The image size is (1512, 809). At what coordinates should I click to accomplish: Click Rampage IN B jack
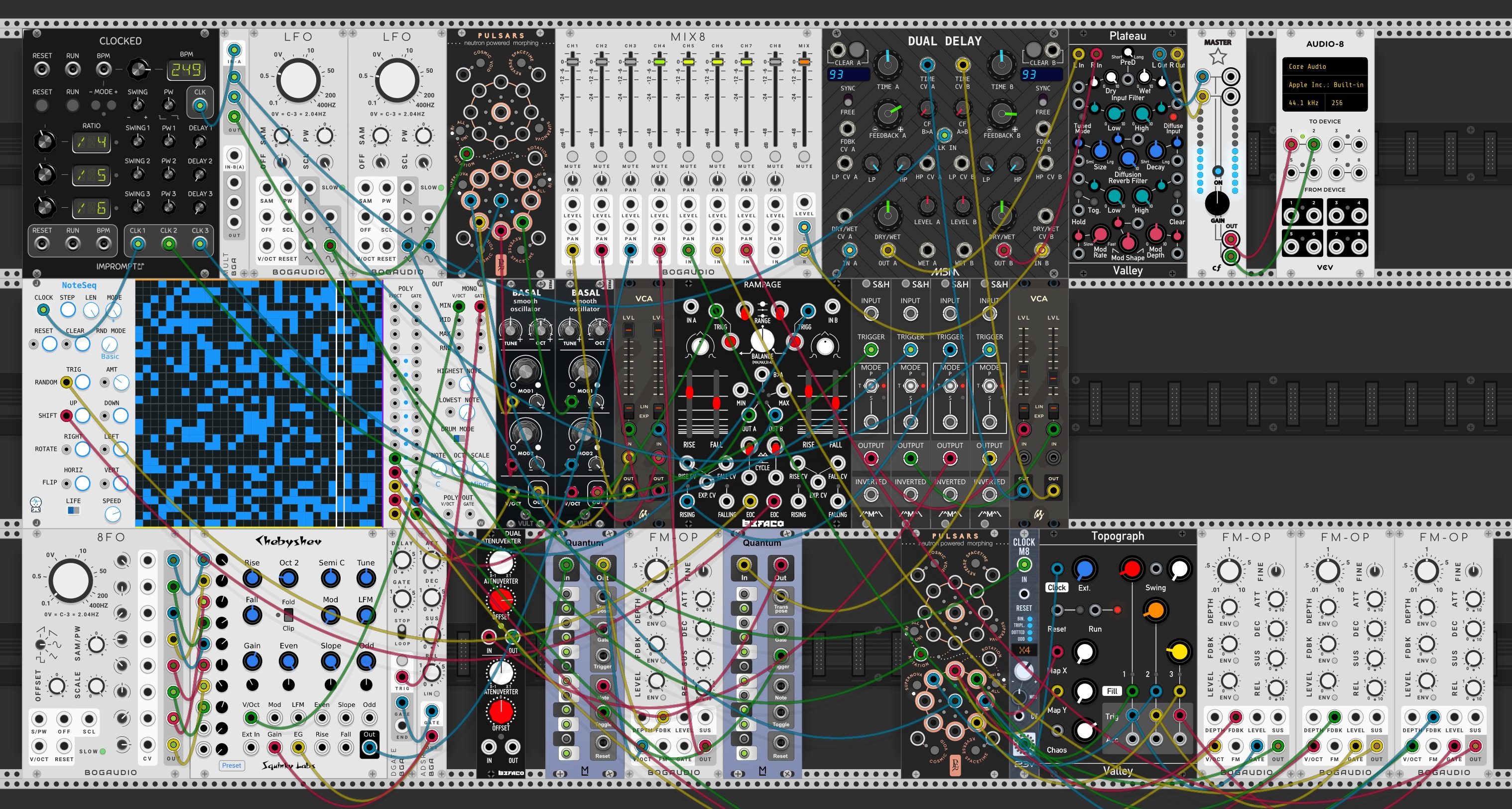pyautogui.click(x=832, y=306)
